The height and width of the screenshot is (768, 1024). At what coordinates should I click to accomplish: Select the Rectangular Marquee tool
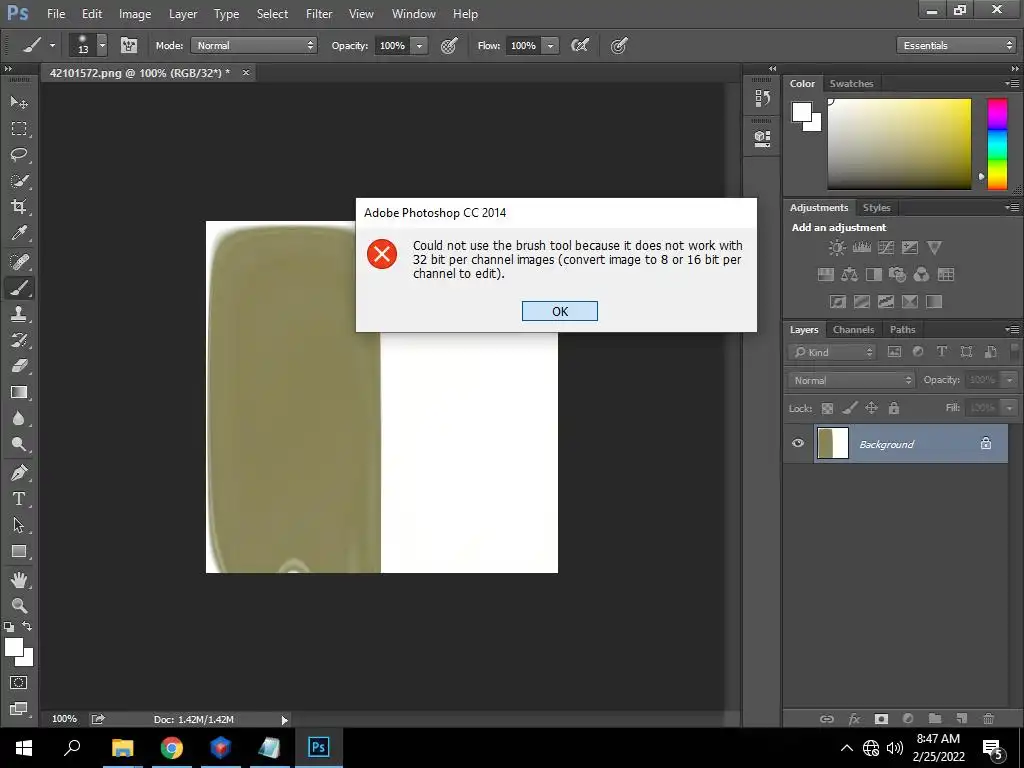point(19,129)
